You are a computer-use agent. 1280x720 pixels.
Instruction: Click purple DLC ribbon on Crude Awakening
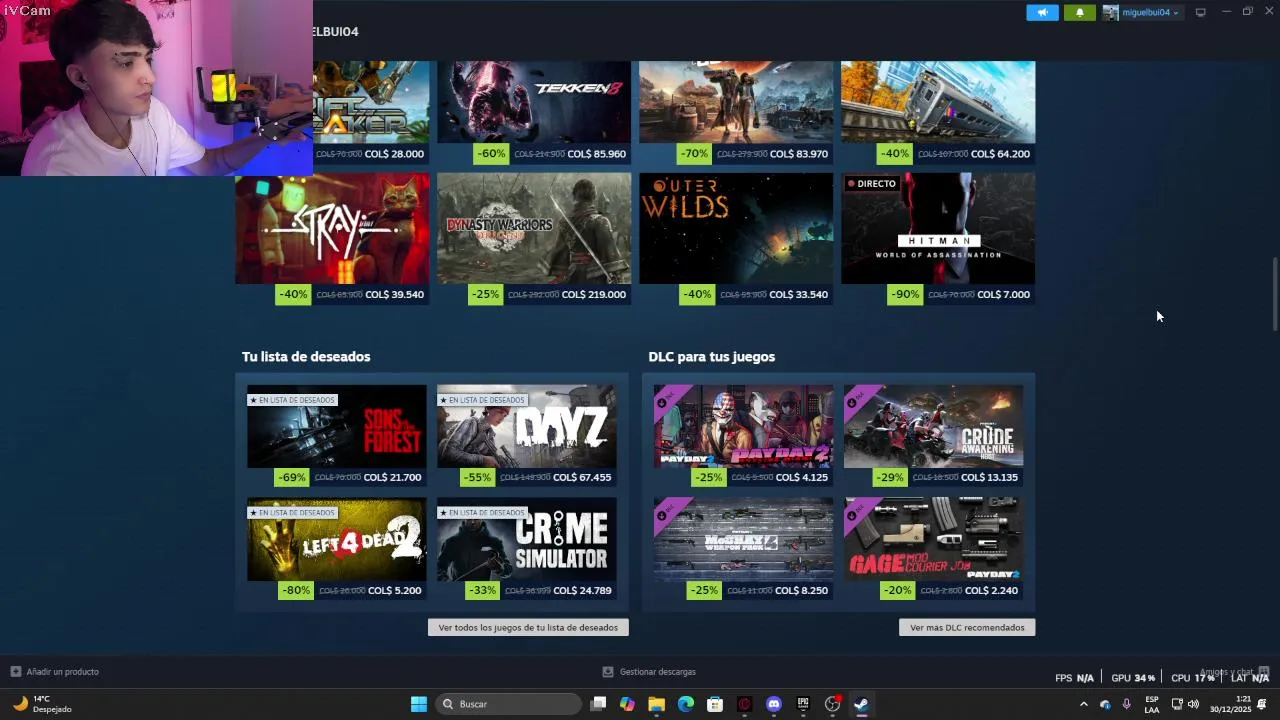(857, 399)
